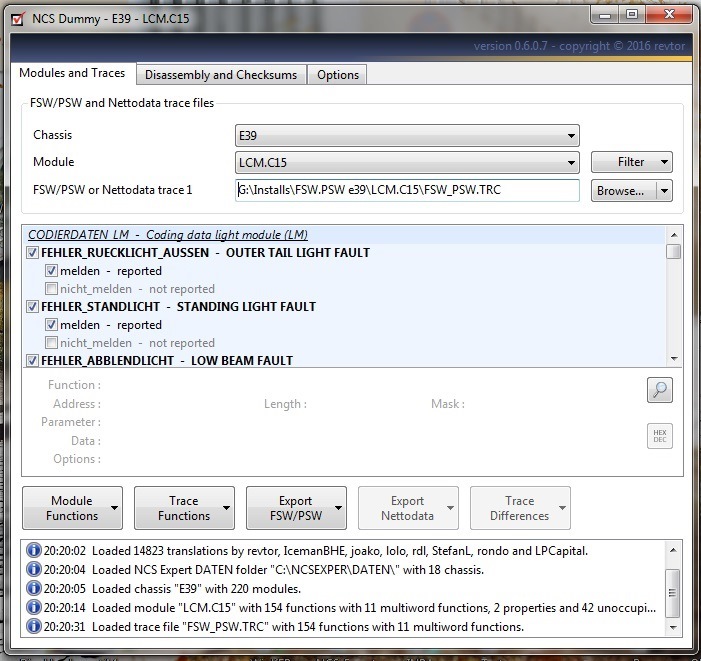The image size is (701, 661).
Task: Open the Export Nettodata menu arrow
Action: click(x=451, y=508)
